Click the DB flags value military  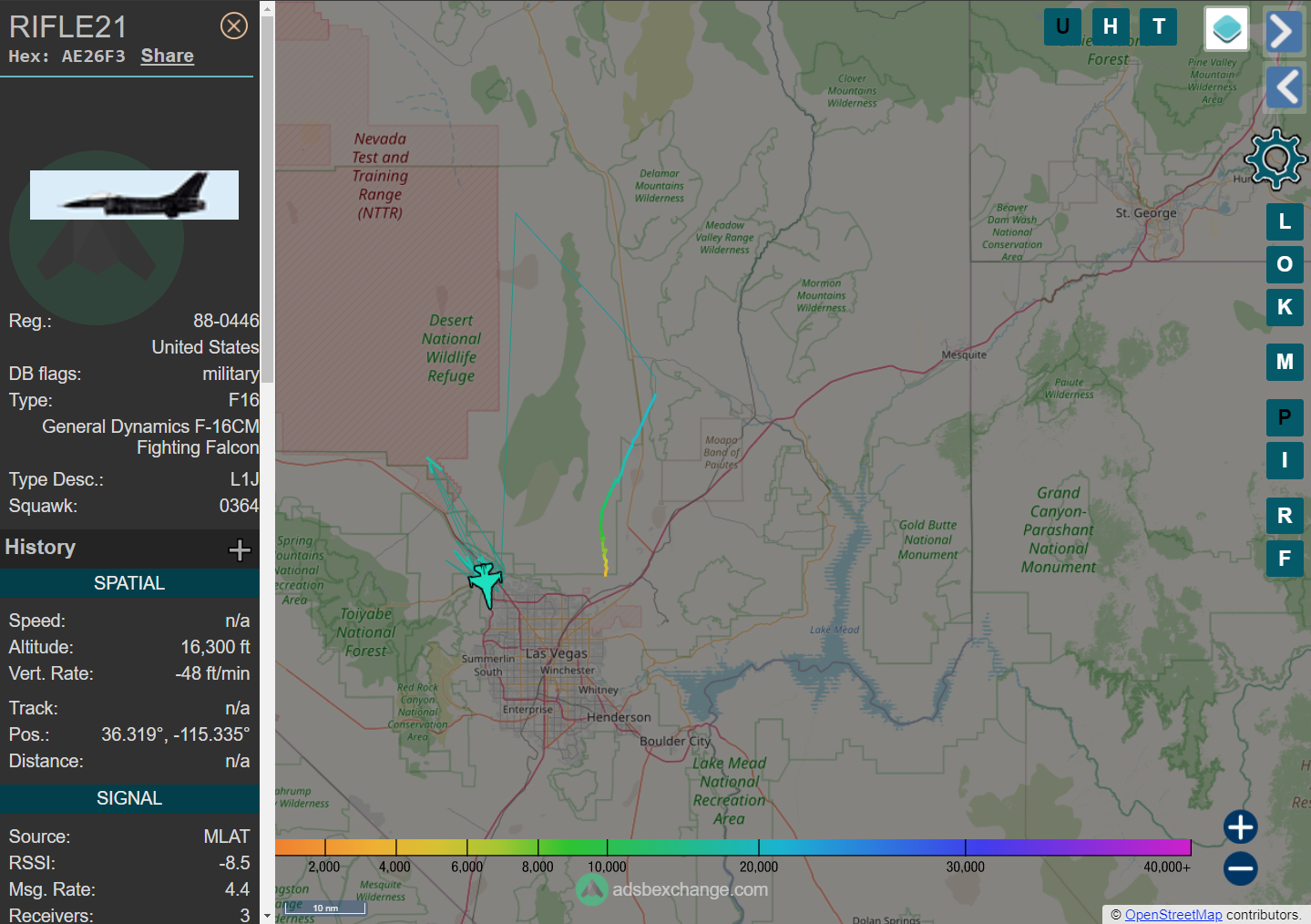(x=230, y=374)
